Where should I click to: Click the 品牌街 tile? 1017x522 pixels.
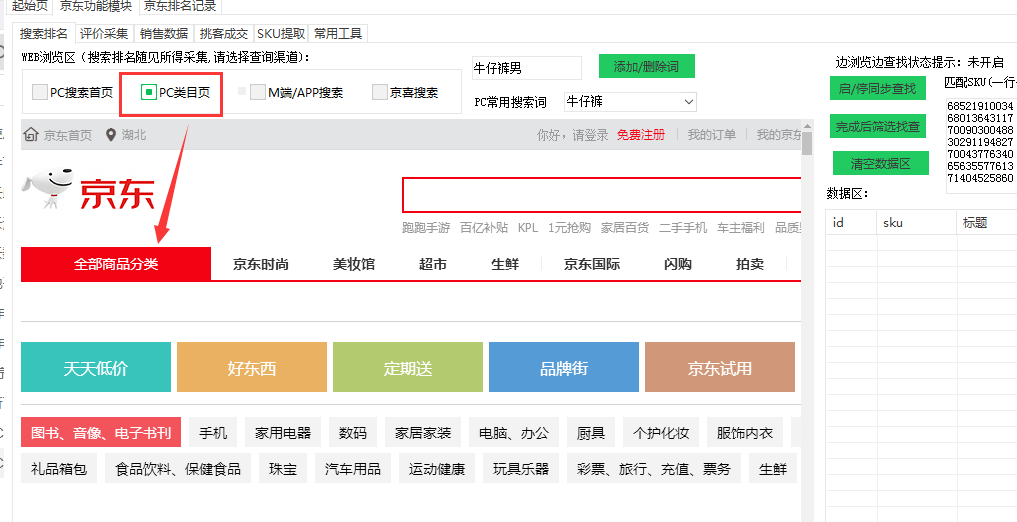click(x=564, y=367)
